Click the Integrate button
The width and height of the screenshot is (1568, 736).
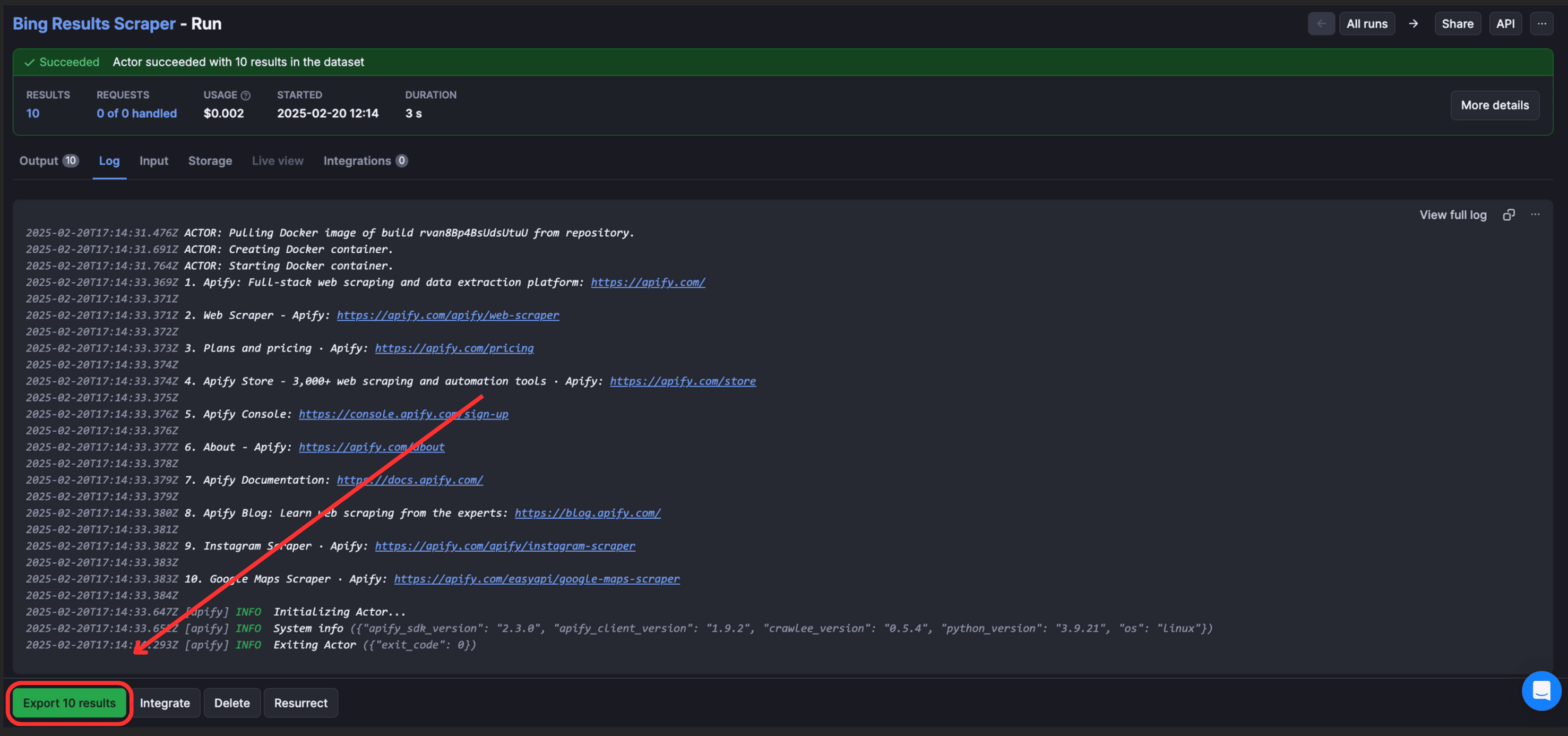[166, 703]
